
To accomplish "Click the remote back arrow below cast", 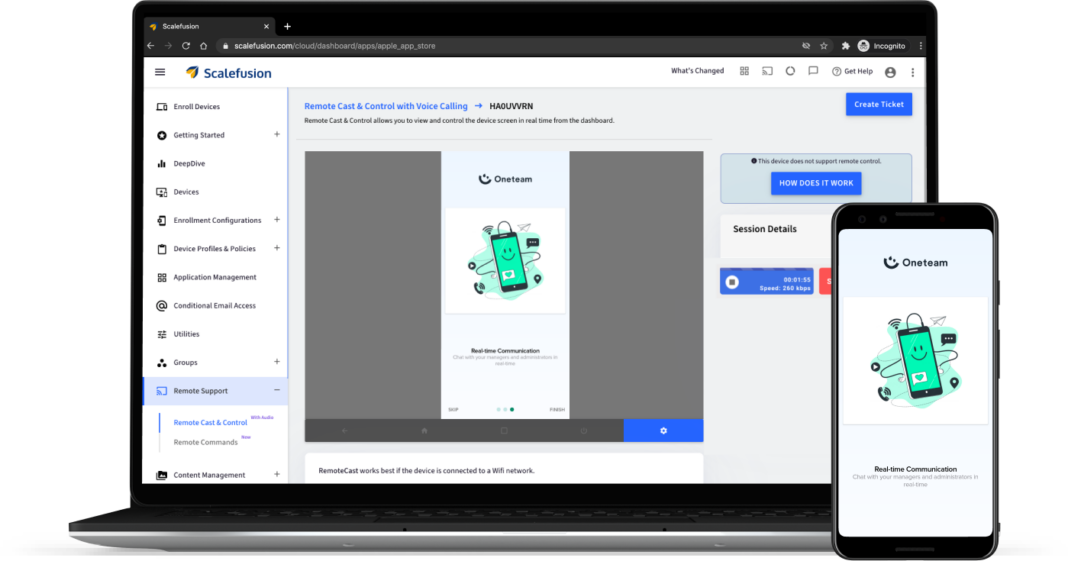I will click(x=345, y=431).
